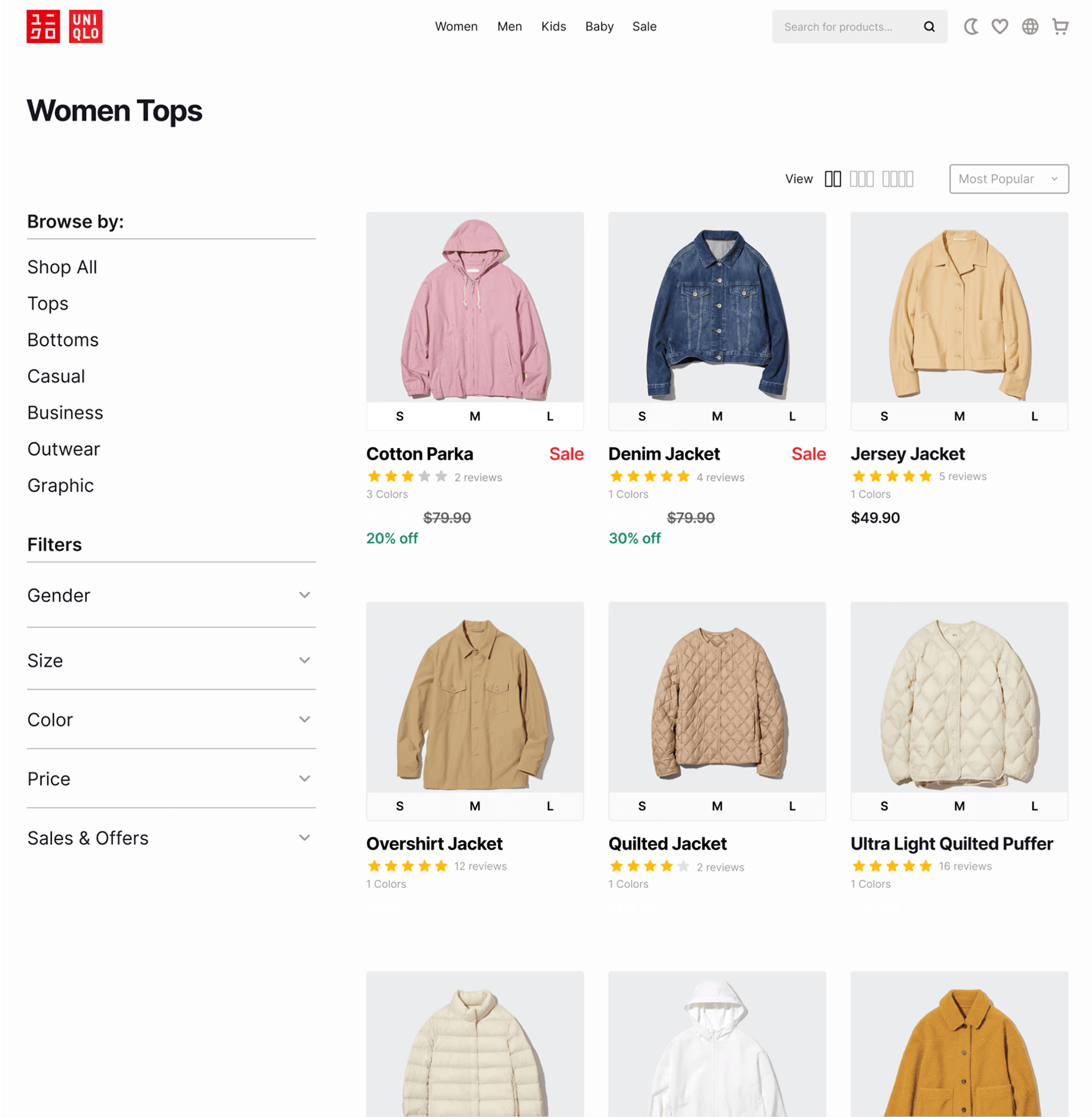Click the search magnifier icon
1092x1117 pixels.
click(929, 26)
